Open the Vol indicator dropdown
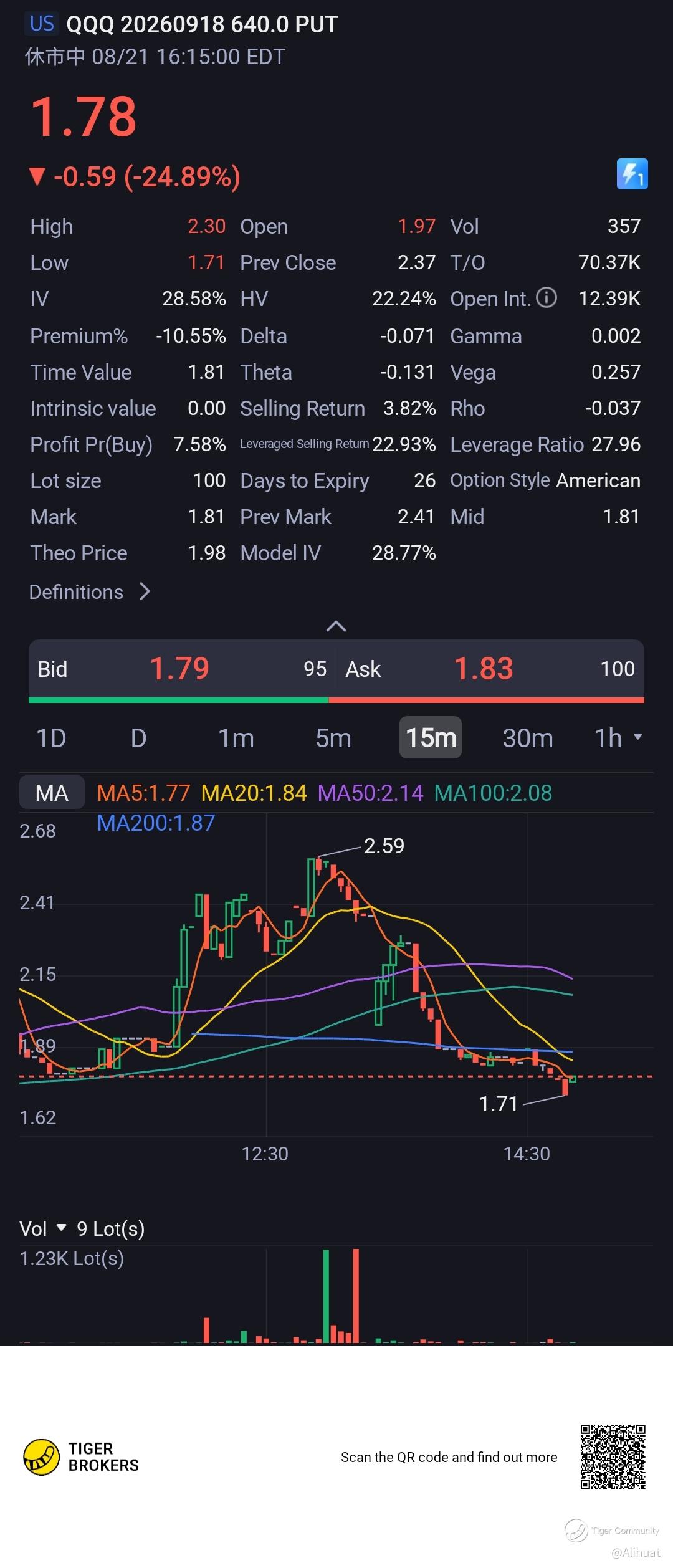The height and width of the screenshot is (1568, 673). coord(42,1228)
